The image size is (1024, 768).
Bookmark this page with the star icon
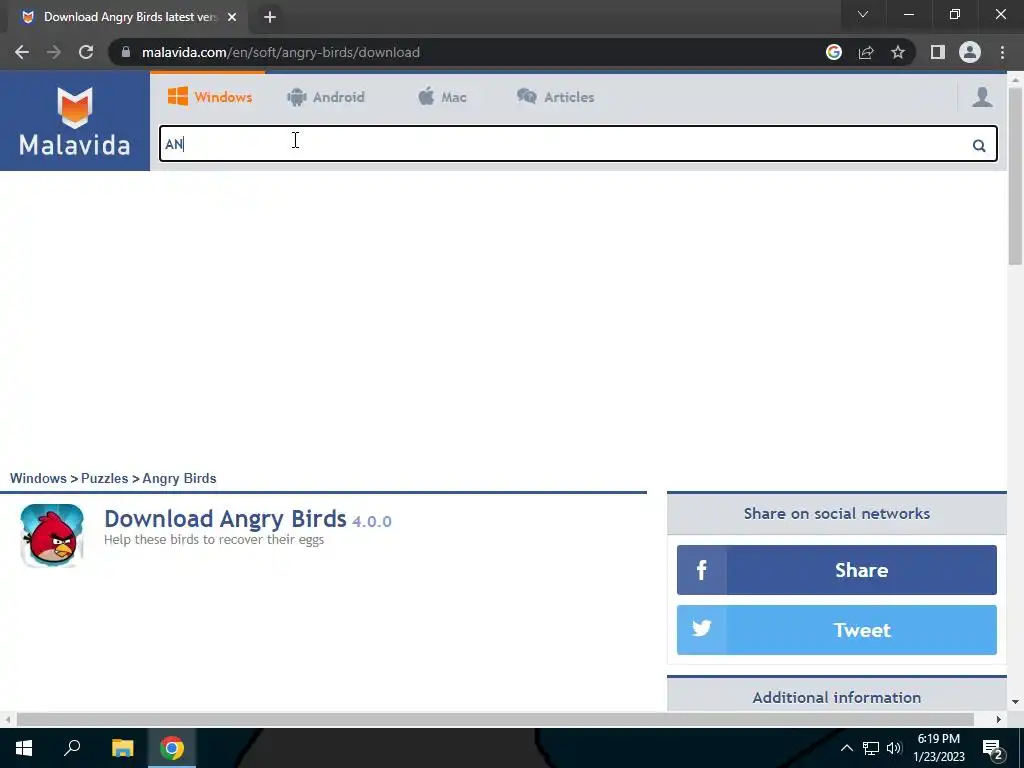(x=898, y=52)
